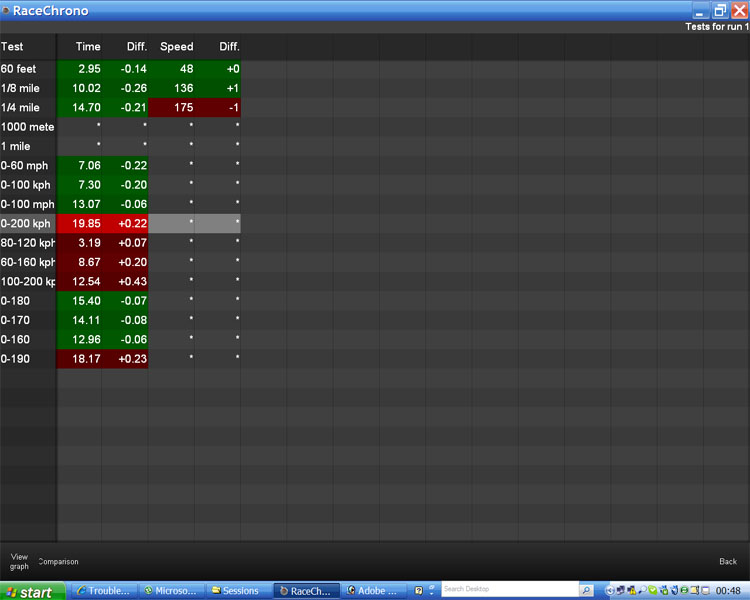Open the Windows Start menu
This screenshot has width=750, height=600.
point(32,591)
